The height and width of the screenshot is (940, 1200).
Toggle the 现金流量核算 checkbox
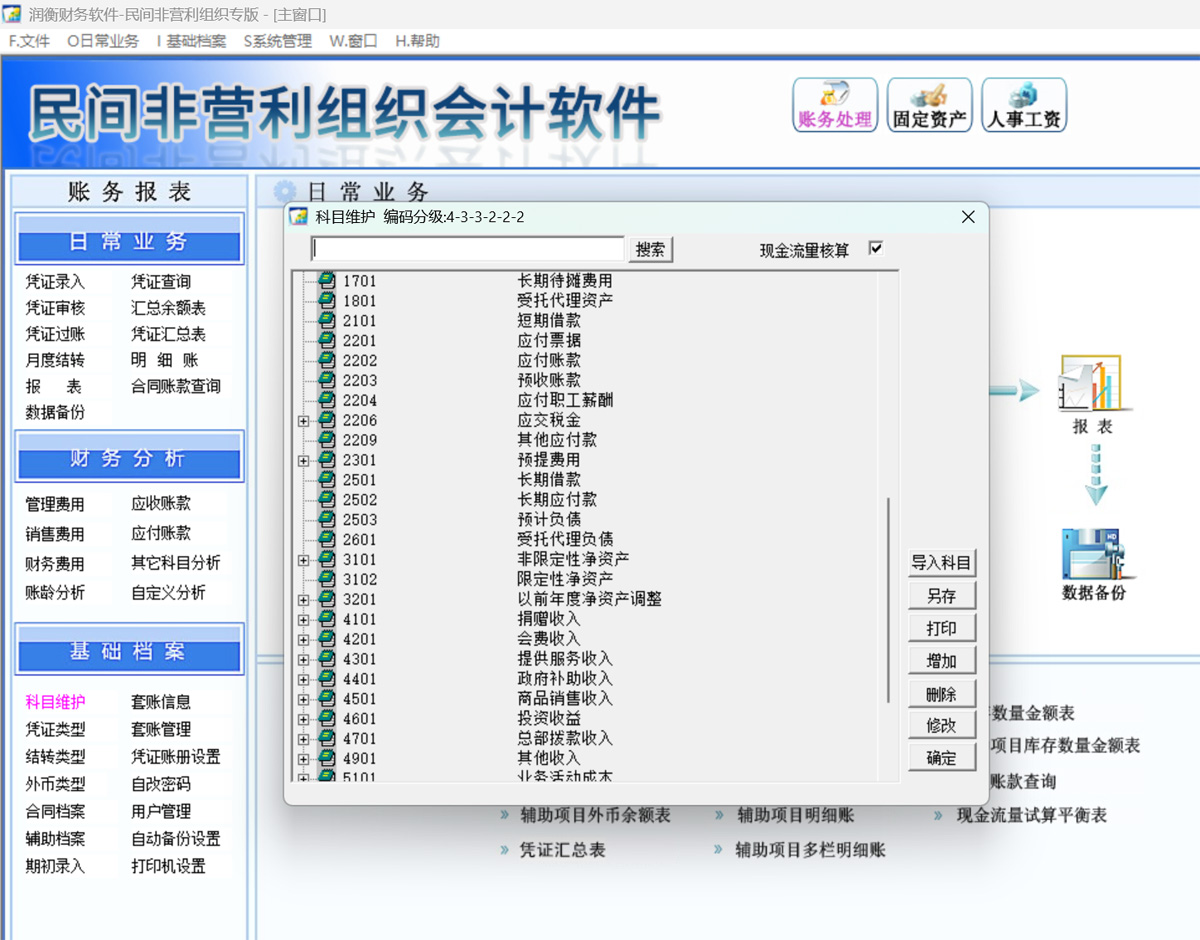(x=876, y=248)
